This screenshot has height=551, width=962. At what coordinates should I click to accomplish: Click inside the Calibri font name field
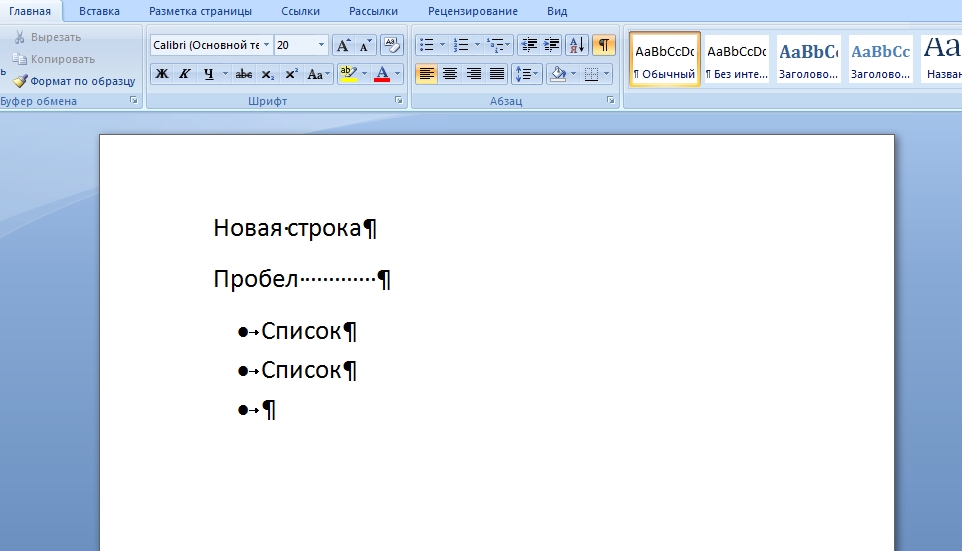206,45
